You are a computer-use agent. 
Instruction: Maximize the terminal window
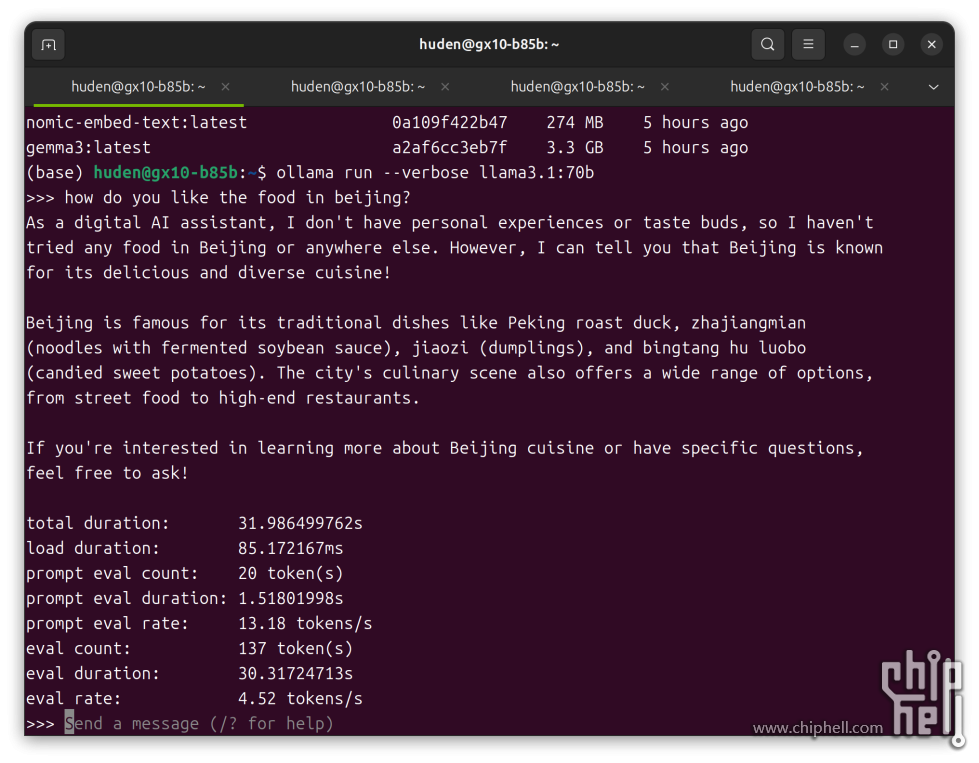[x=893, y=45]
